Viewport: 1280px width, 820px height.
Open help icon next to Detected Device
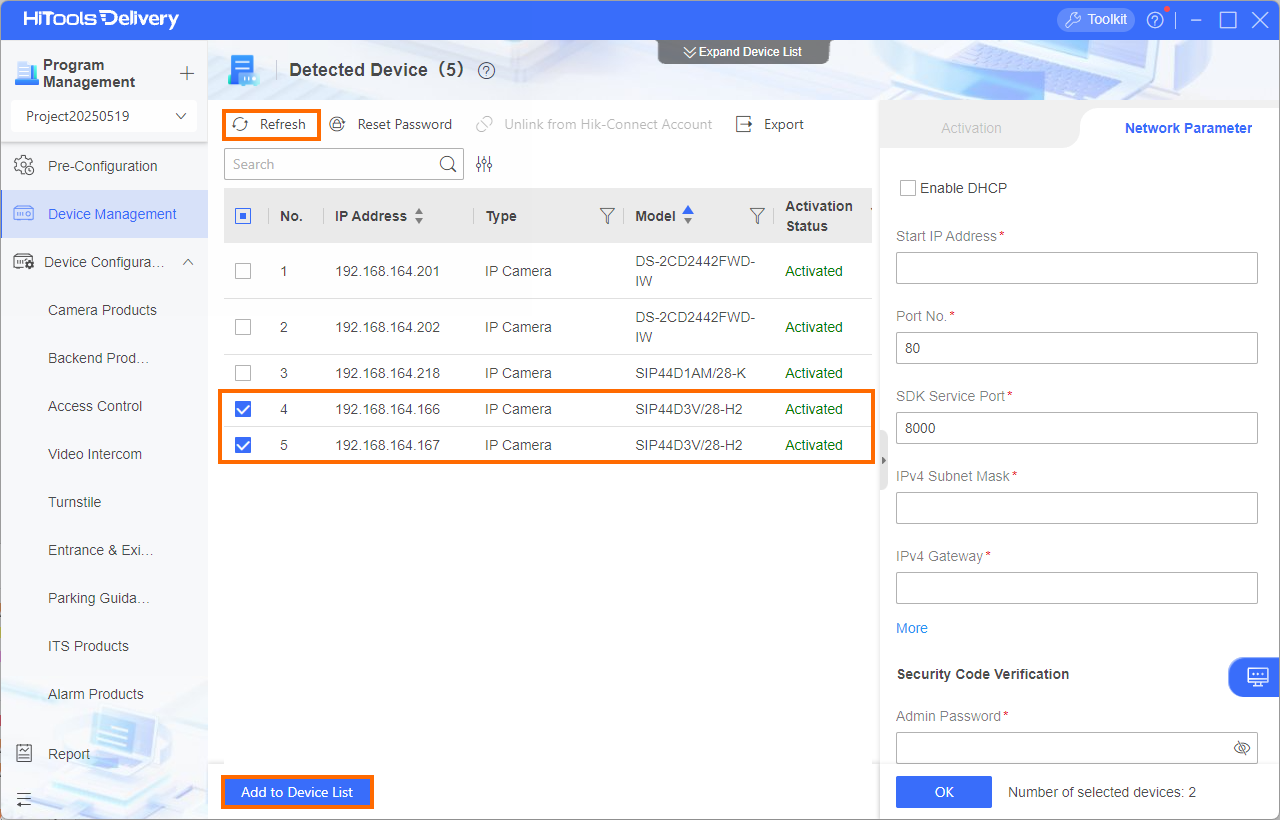[x=487, y=71]
